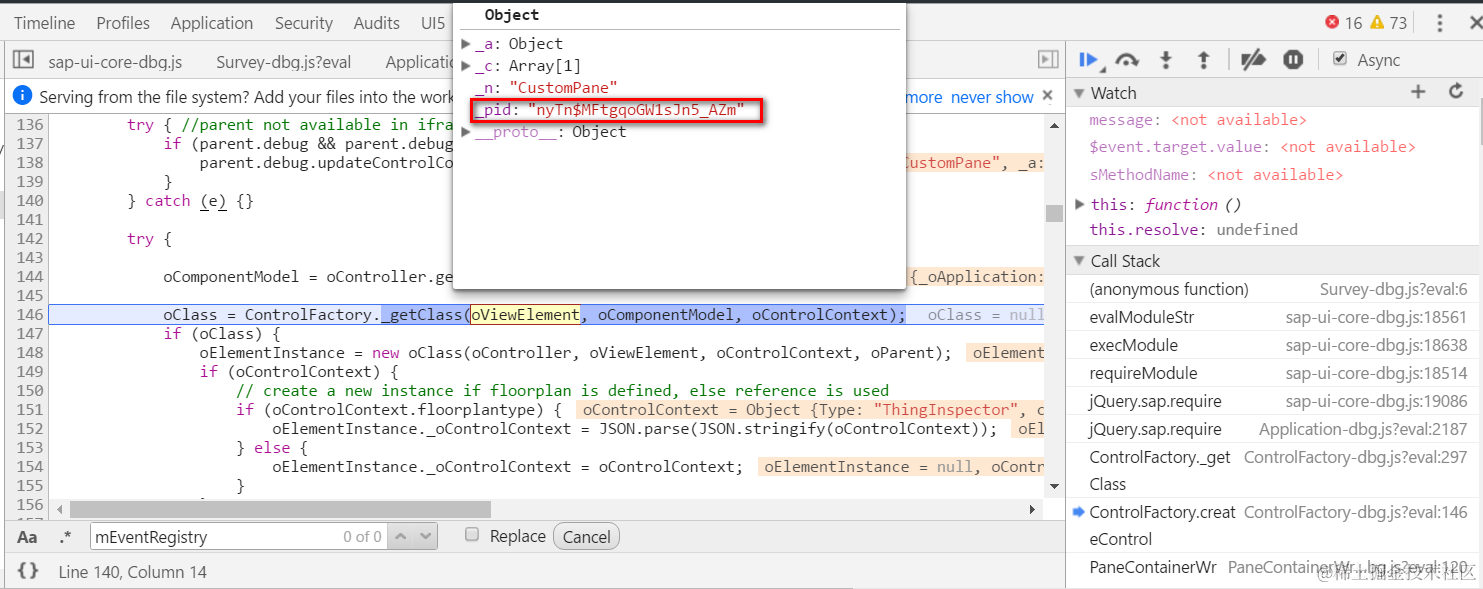Screen dimensions: 1483x589
Task: Resume script execution in debugger
Action: pyautogui.click(x=1089, y=60)
